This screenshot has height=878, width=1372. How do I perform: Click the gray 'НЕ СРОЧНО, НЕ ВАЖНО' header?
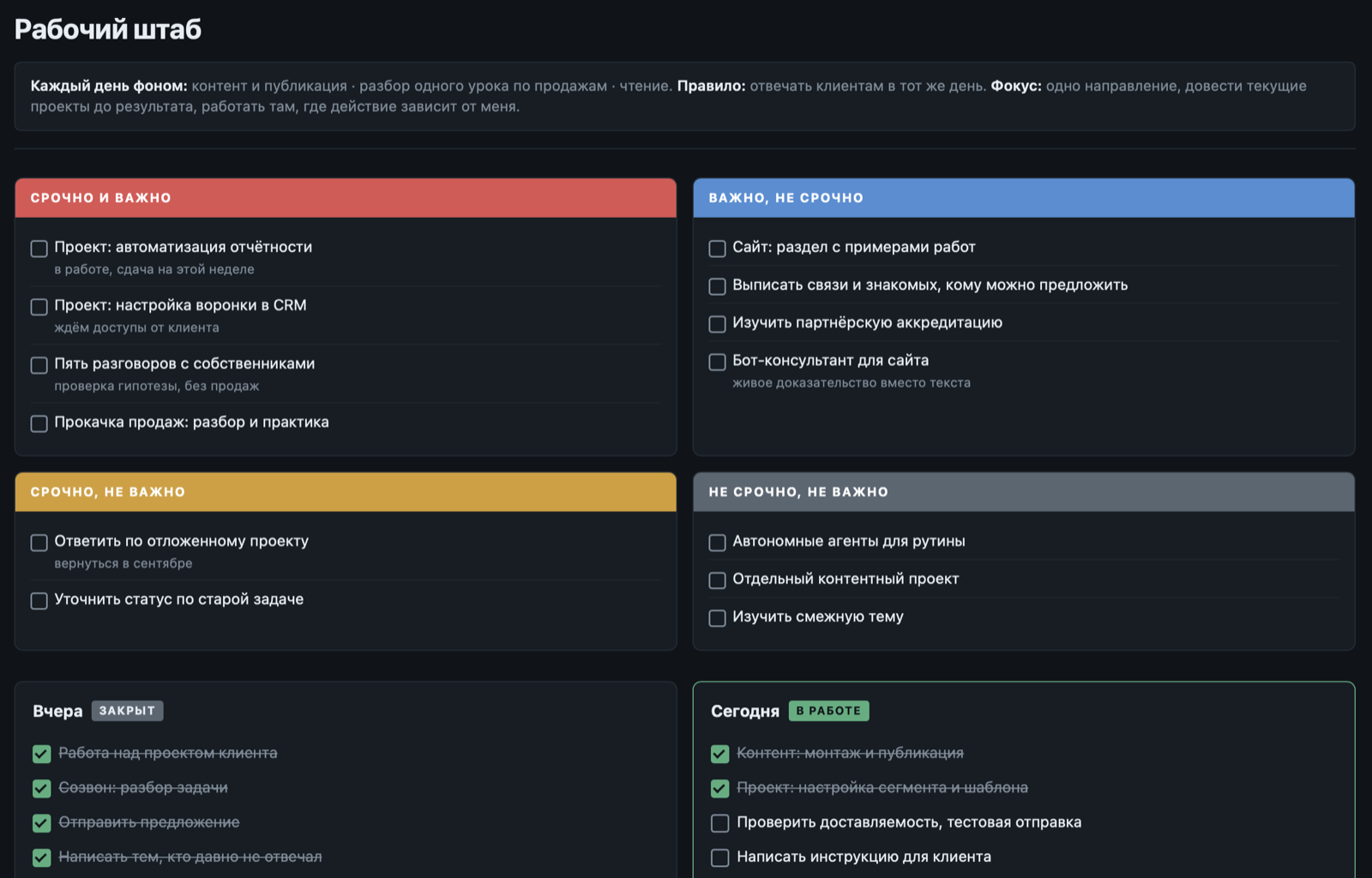(1024, 492)
